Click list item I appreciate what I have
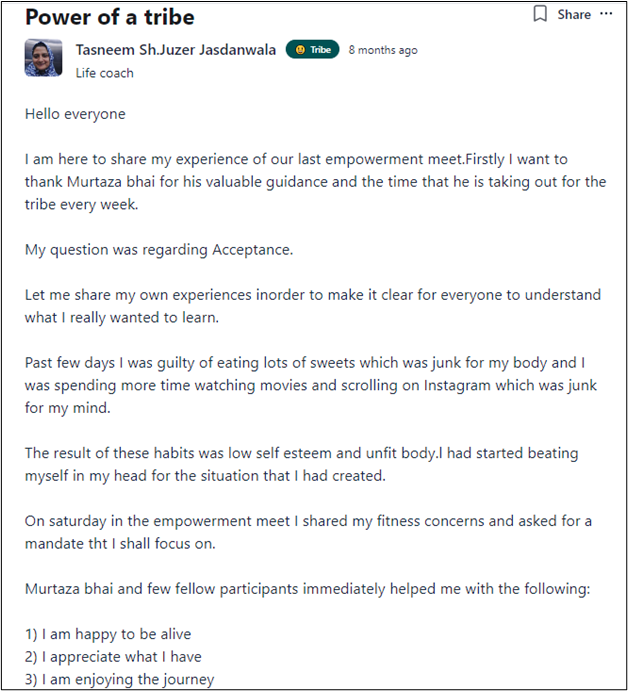The image size is (628, 691). [113, 657]
